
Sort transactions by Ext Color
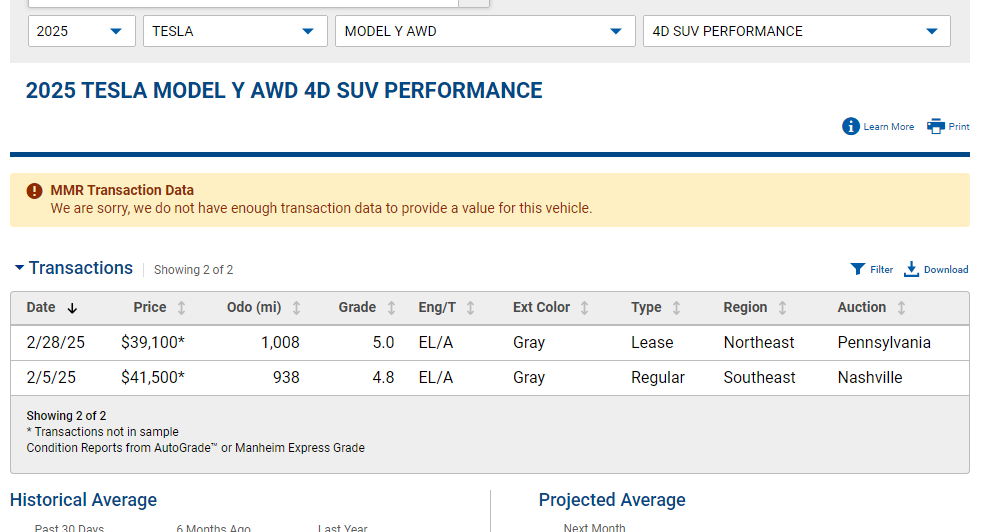click(x=584, y=308)
